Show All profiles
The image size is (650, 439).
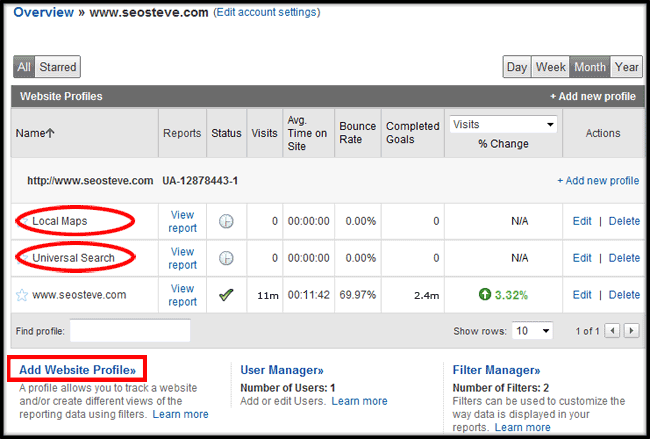(24, 67)
